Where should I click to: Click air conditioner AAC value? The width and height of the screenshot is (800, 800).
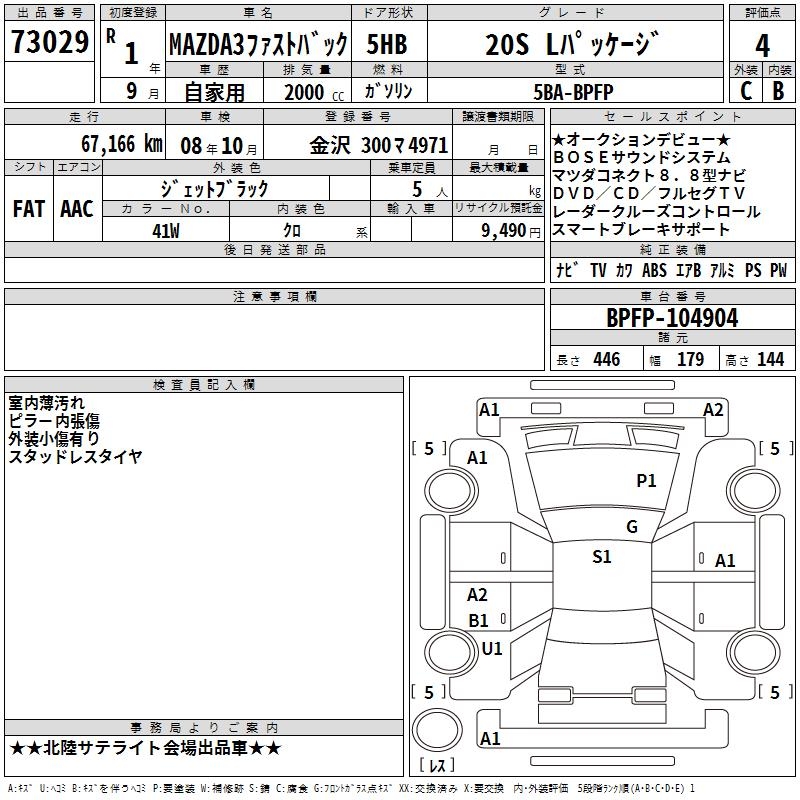click(x=77, y=209)
